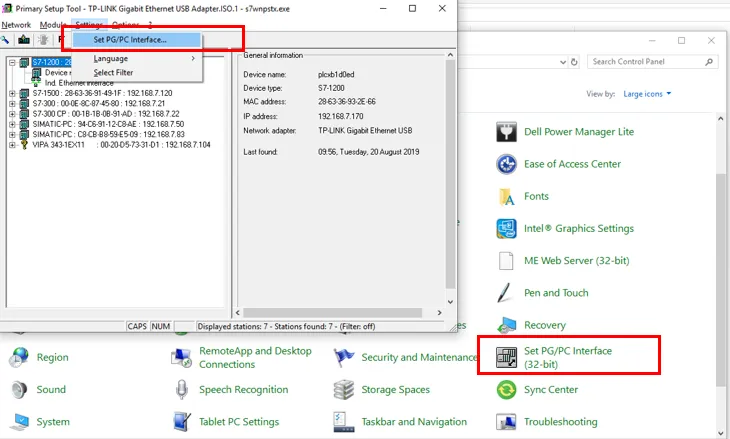Open the Storage Spaces icon

[344, 390]
